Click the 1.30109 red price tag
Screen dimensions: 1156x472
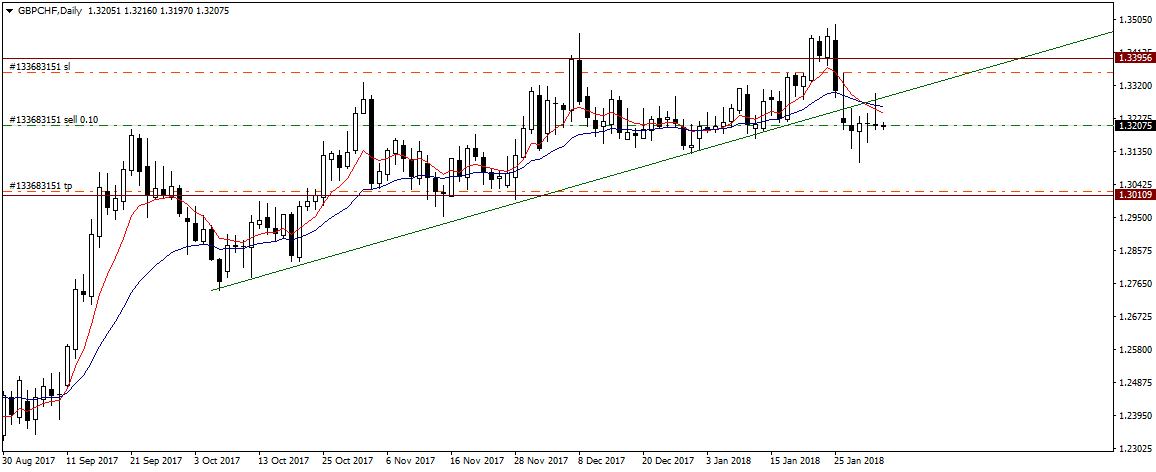(x=1135, y=195)
